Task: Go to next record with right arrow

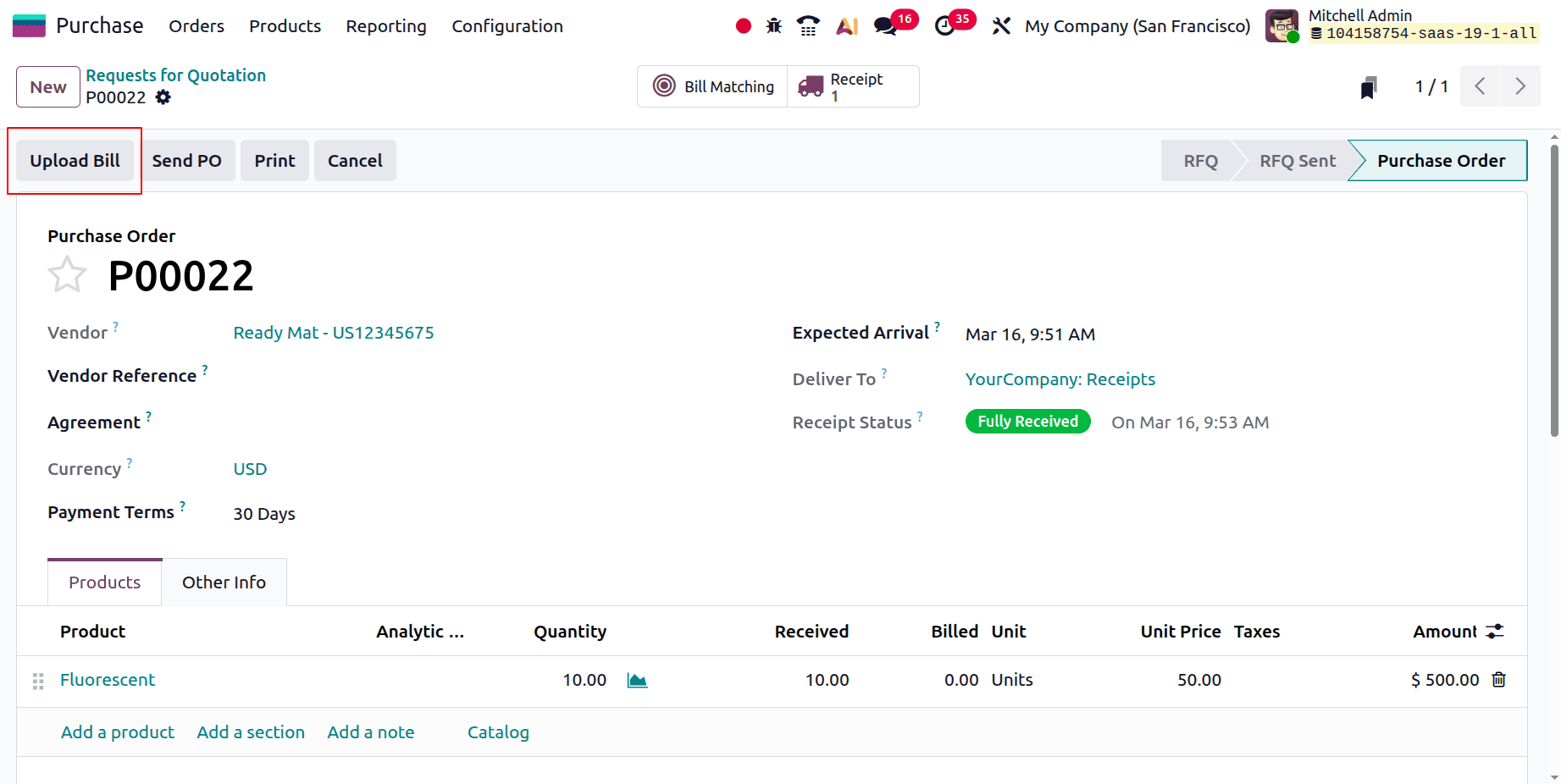Action: (1520, 86)
